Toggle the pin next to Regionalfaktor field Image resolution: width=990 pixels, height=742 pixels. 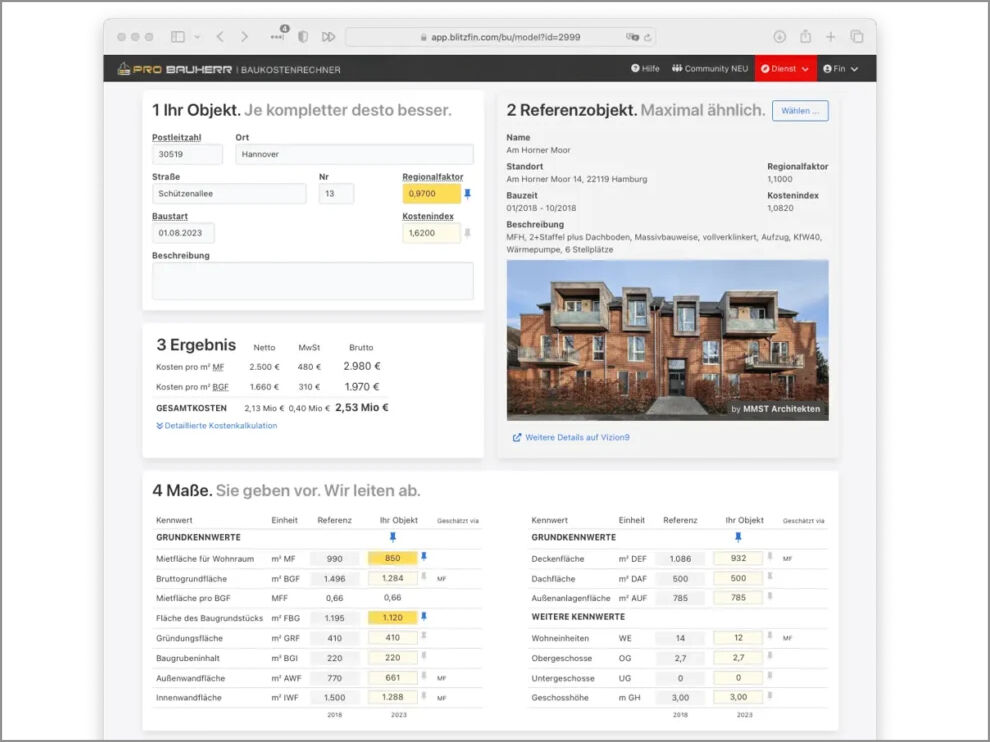click(467, 194)
